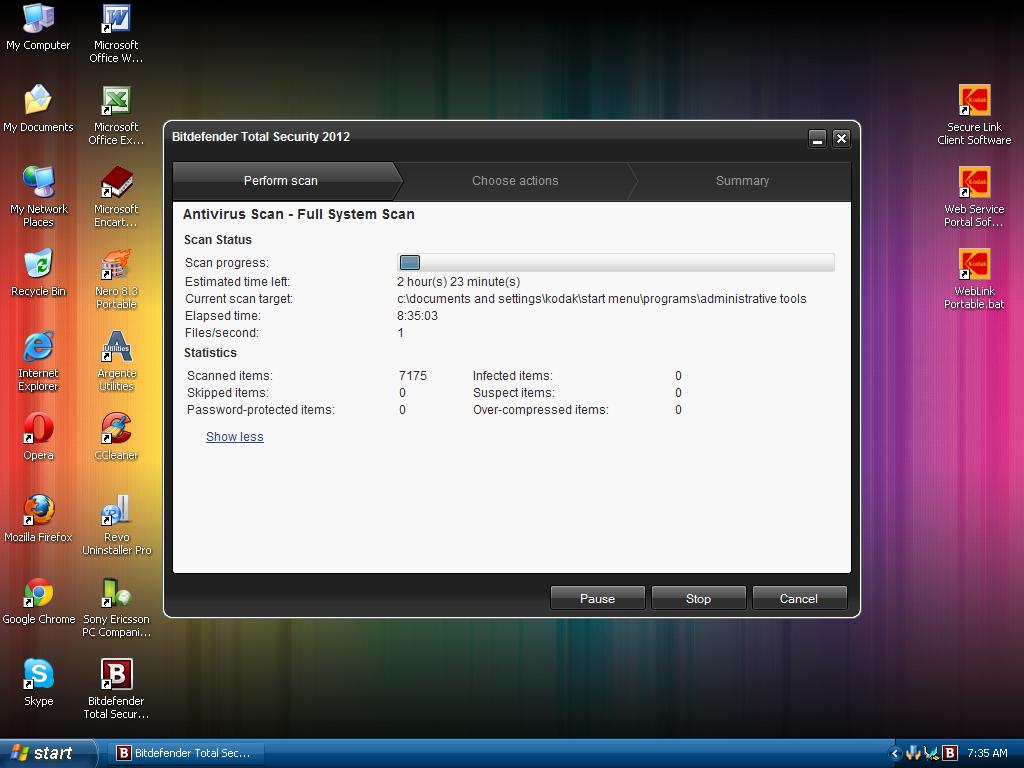1024x768 pixels.
Task: Click estimated time '2 hour(s) 23 minute(s)'
Action: [458, 282]
